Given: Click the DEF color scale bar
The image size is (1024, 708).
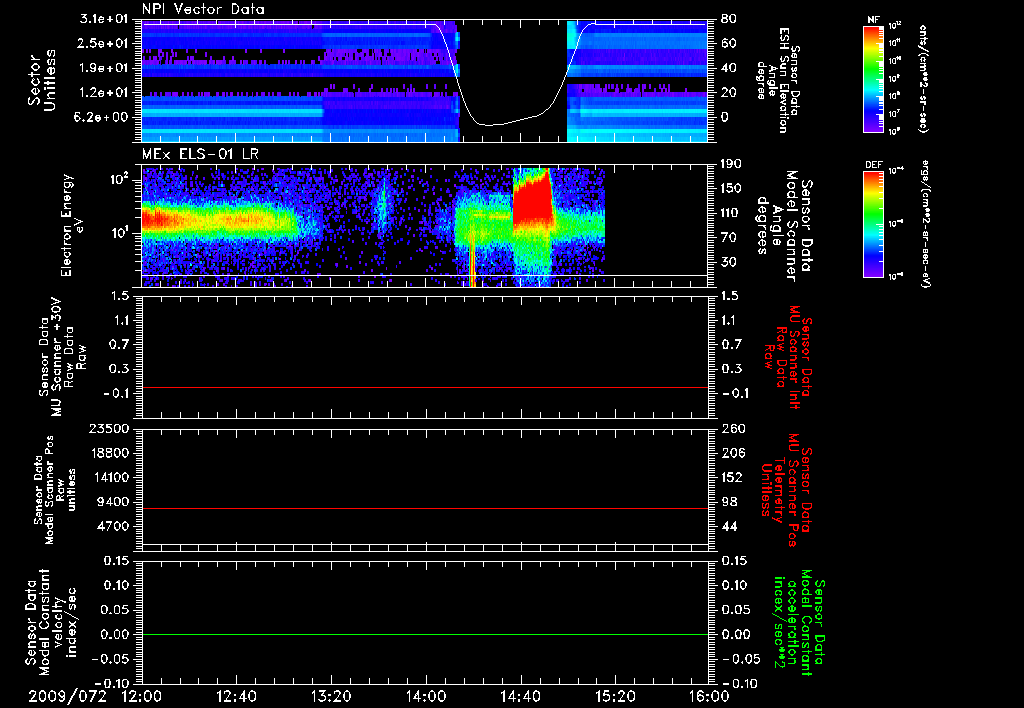Looking at the screenshot, I should point(873,224).
